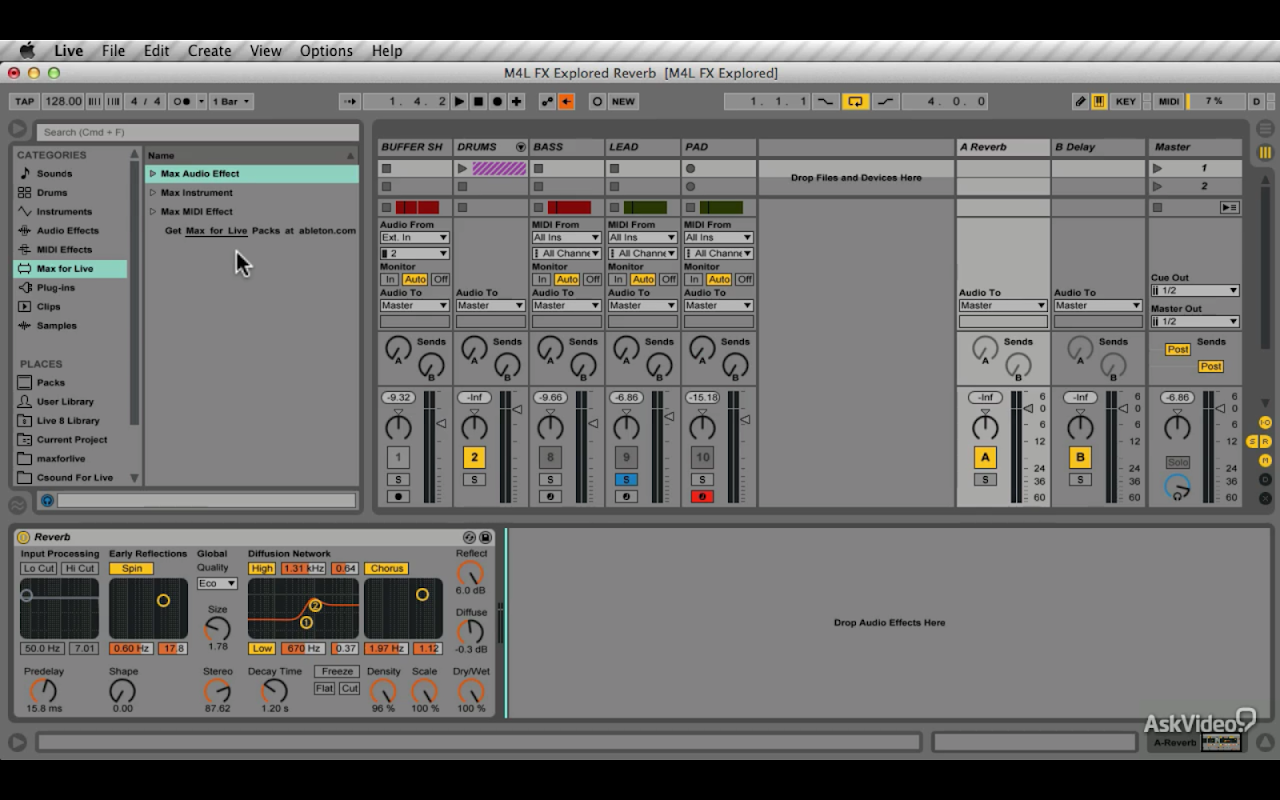Enable Freeze in Reverb device
Viewport: 1280px width, 800px height.
[337, 672]
